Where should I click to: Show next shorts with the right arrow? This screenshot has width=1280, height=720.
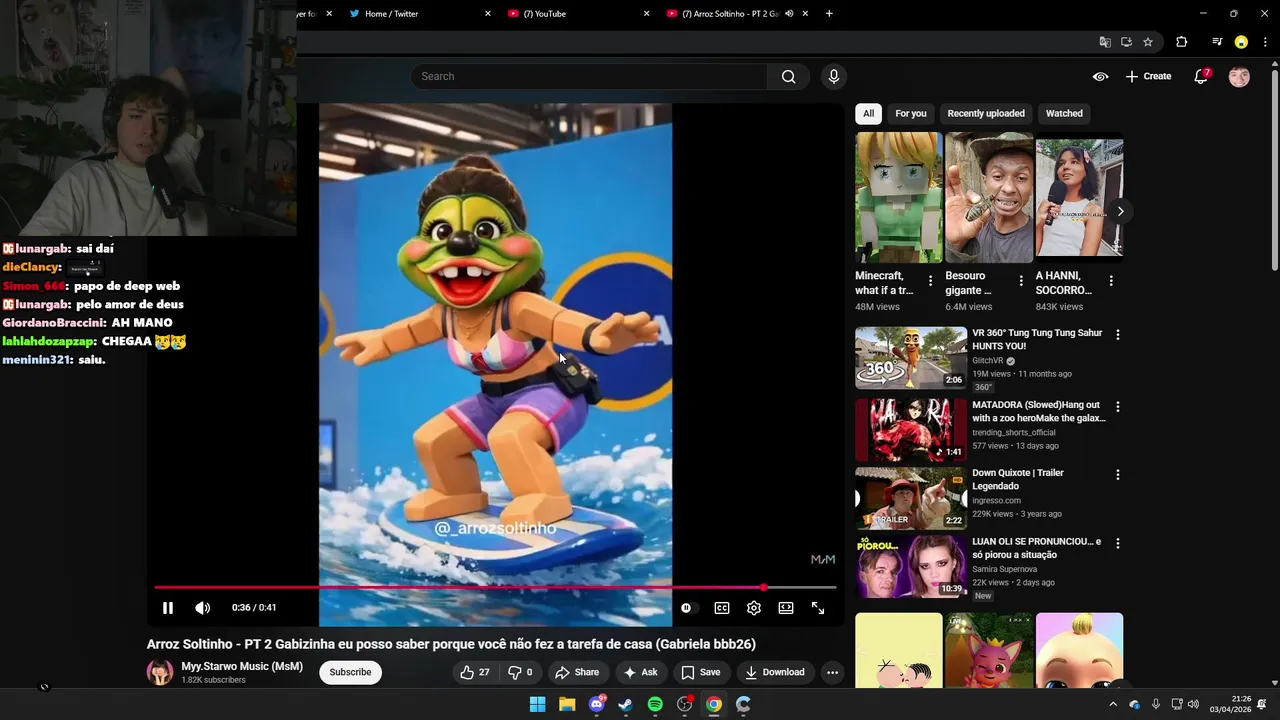coord(1120,211)
